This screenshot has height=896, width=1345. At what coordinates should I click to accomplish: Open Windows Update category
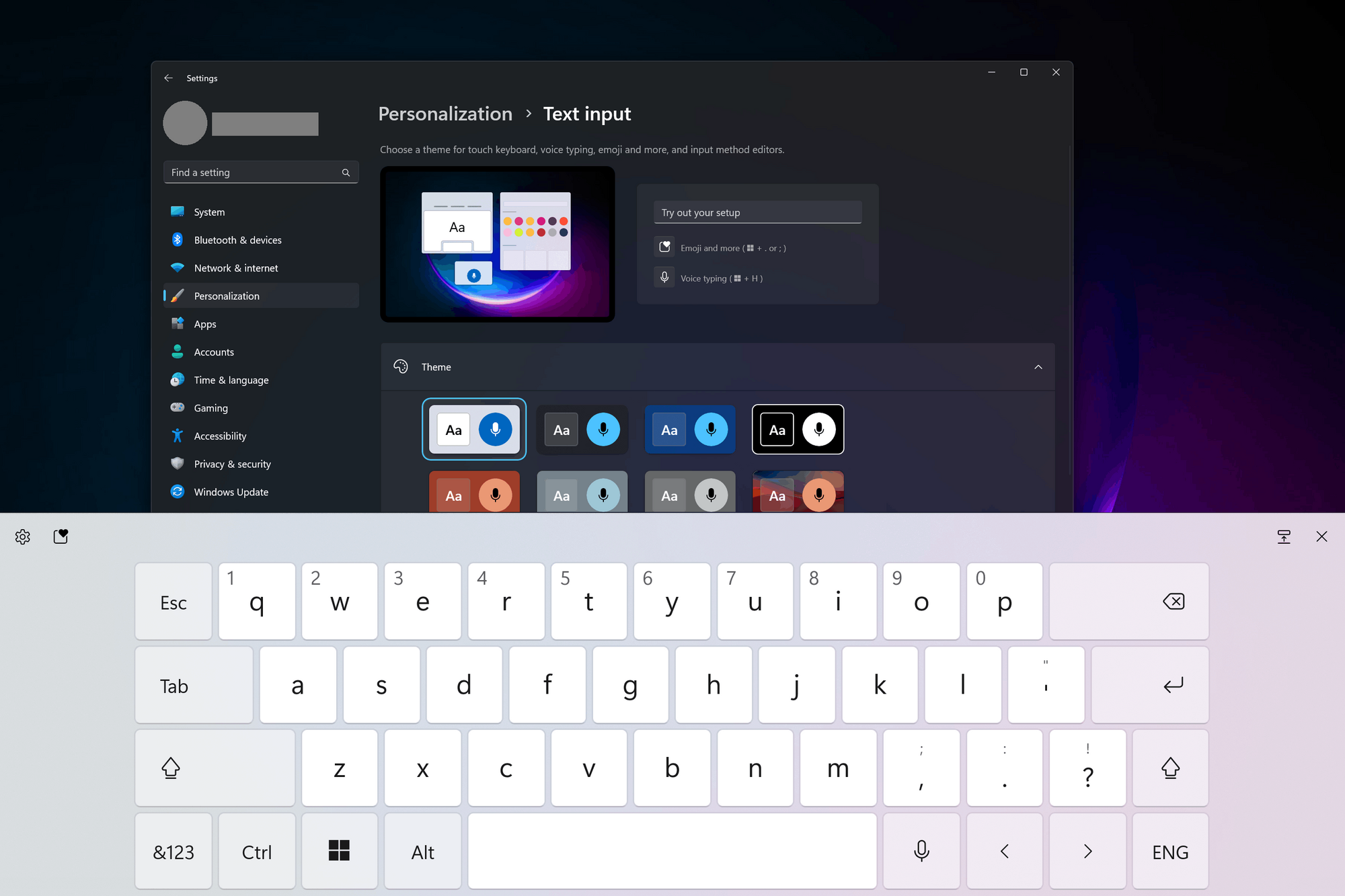(261, 492)
